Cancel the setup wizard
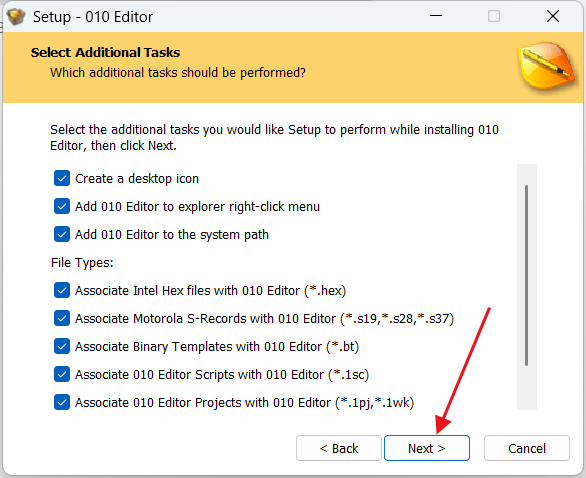This screenshot has width=586, height=478. (x=527, y=448)
